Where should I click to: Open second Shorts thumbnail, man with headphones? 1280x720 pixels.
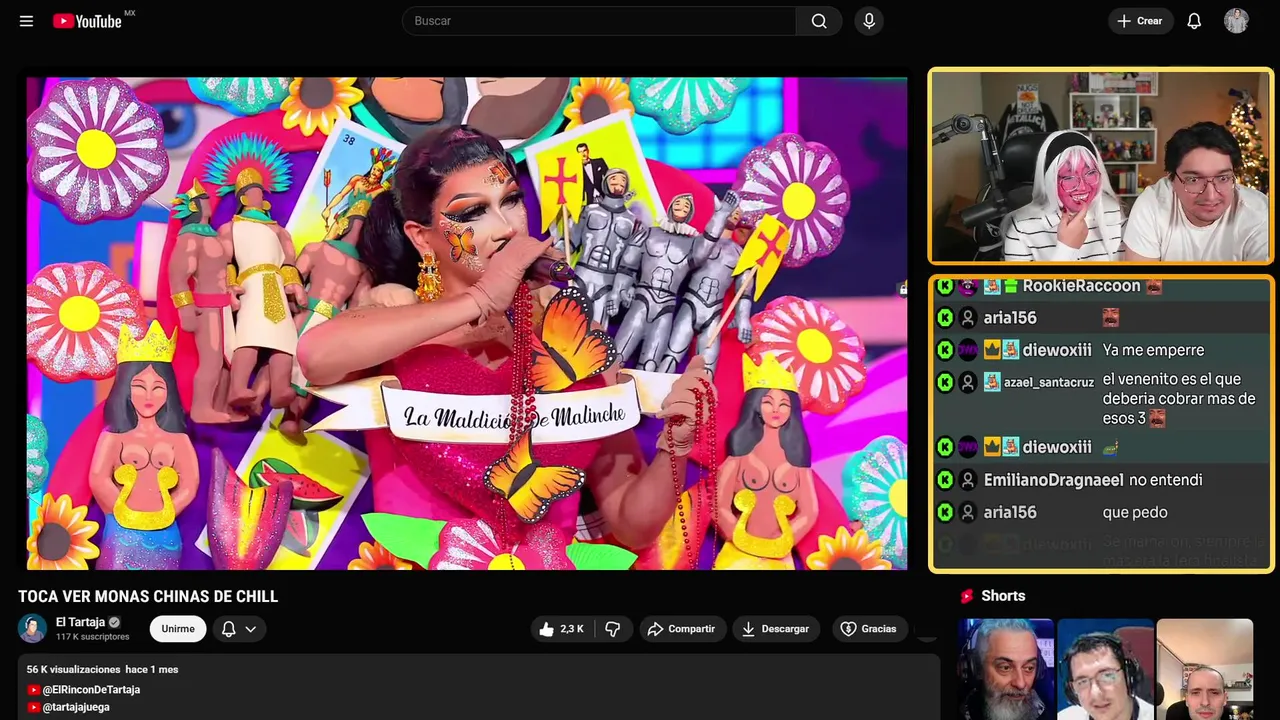pos(1105,669)
